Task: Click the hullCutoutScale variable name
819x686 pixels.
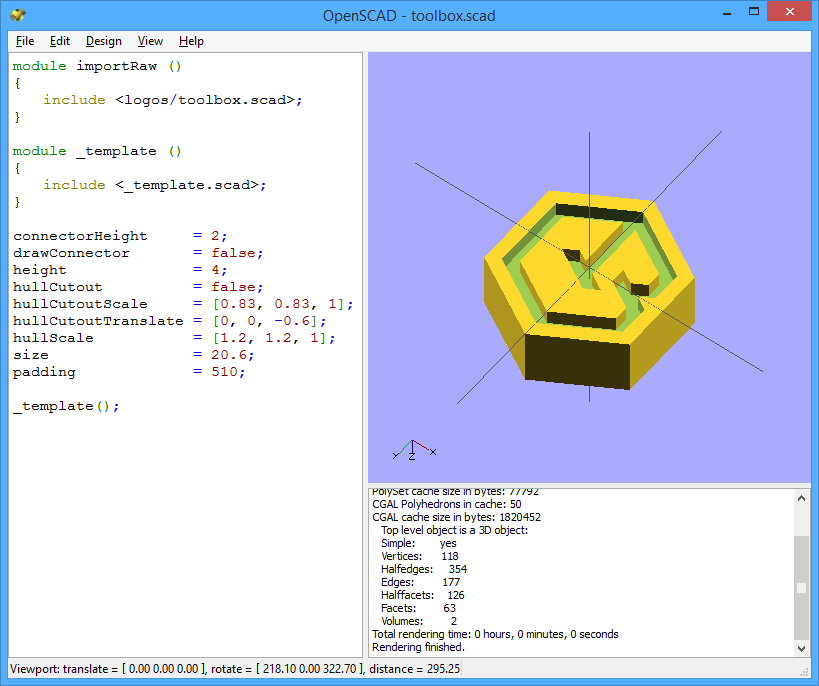Action: point(80,304)
